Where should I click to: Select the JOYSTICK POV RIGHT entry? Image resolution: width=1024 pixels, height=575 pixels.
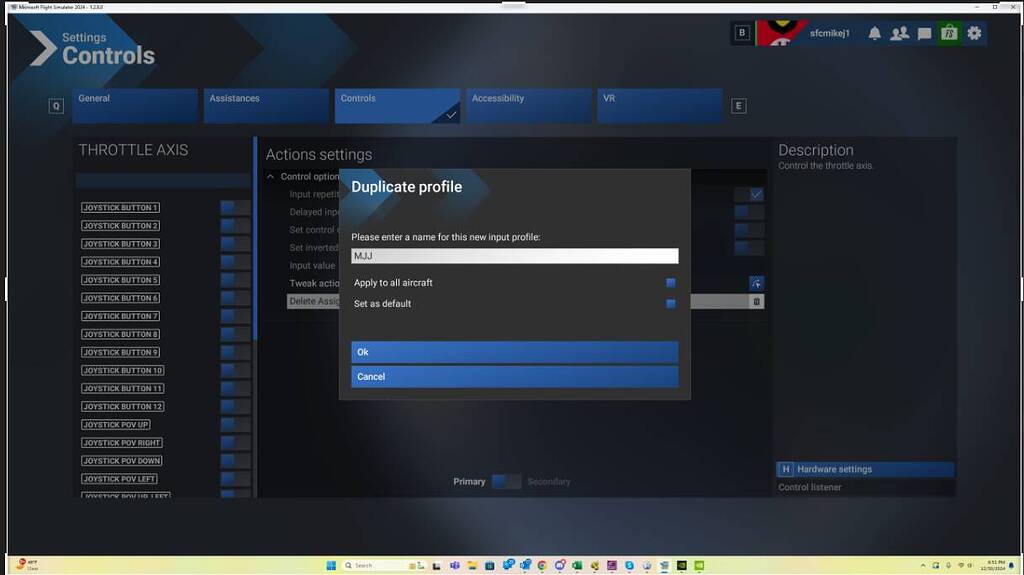click(121, 443)
